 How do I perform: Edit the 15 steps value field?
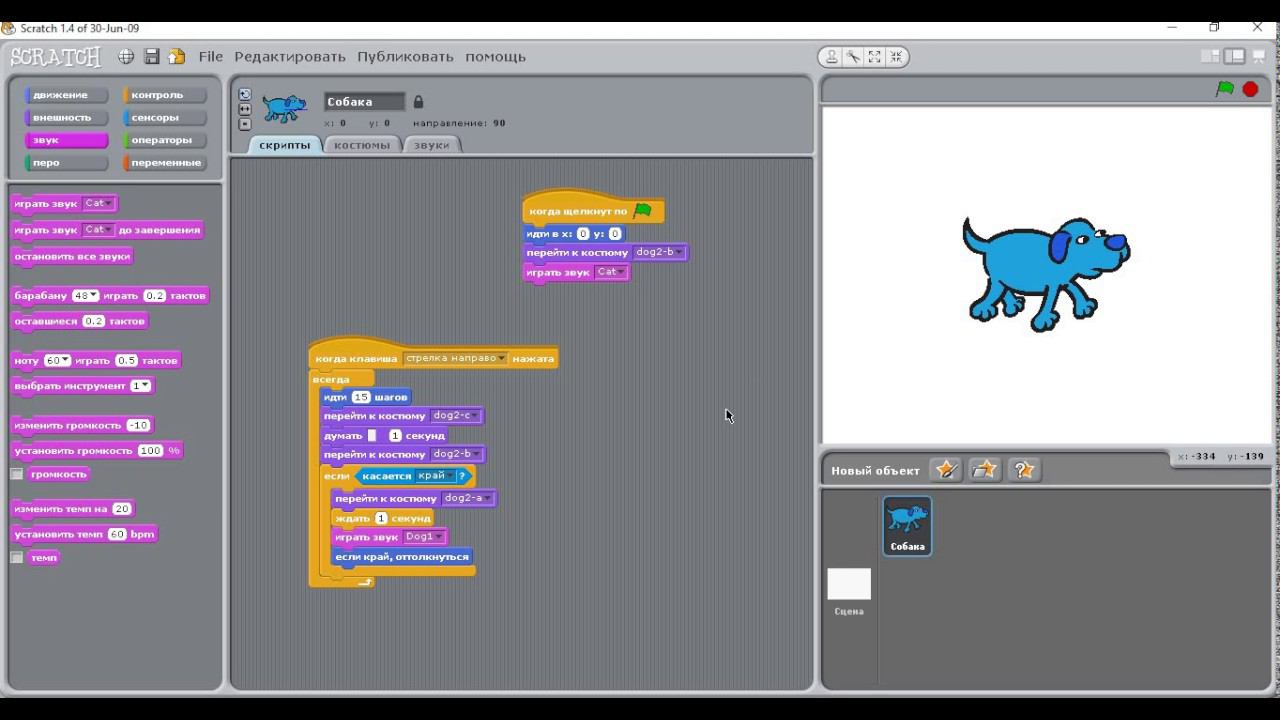coord(361,397)
